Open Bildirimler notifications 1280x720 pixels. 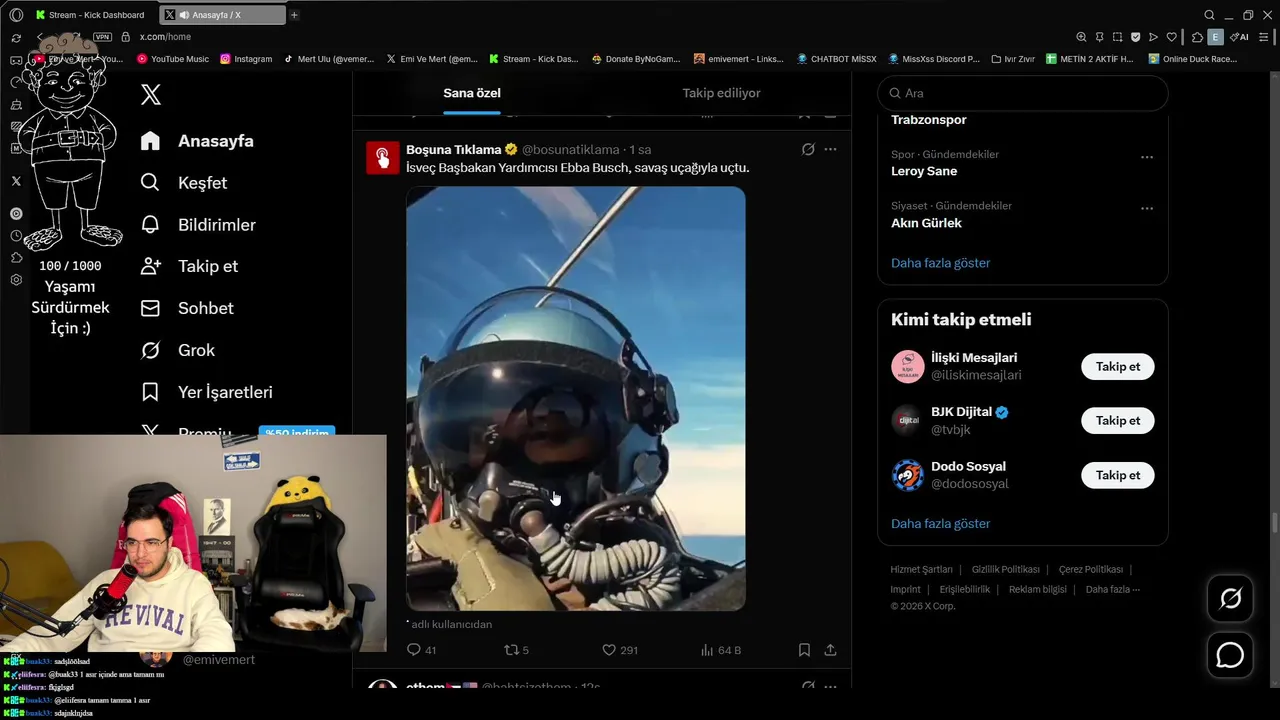[198, 225]
